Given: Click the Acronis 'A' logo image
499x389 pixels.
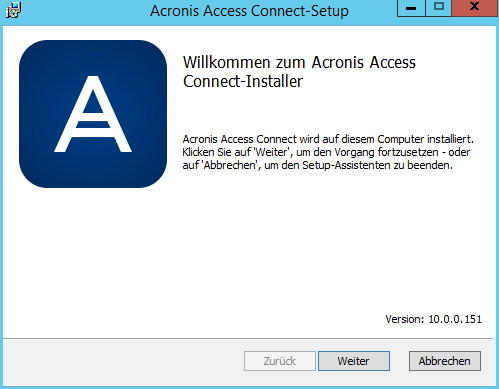Looking at the screenshot, I should click(93, 114).
